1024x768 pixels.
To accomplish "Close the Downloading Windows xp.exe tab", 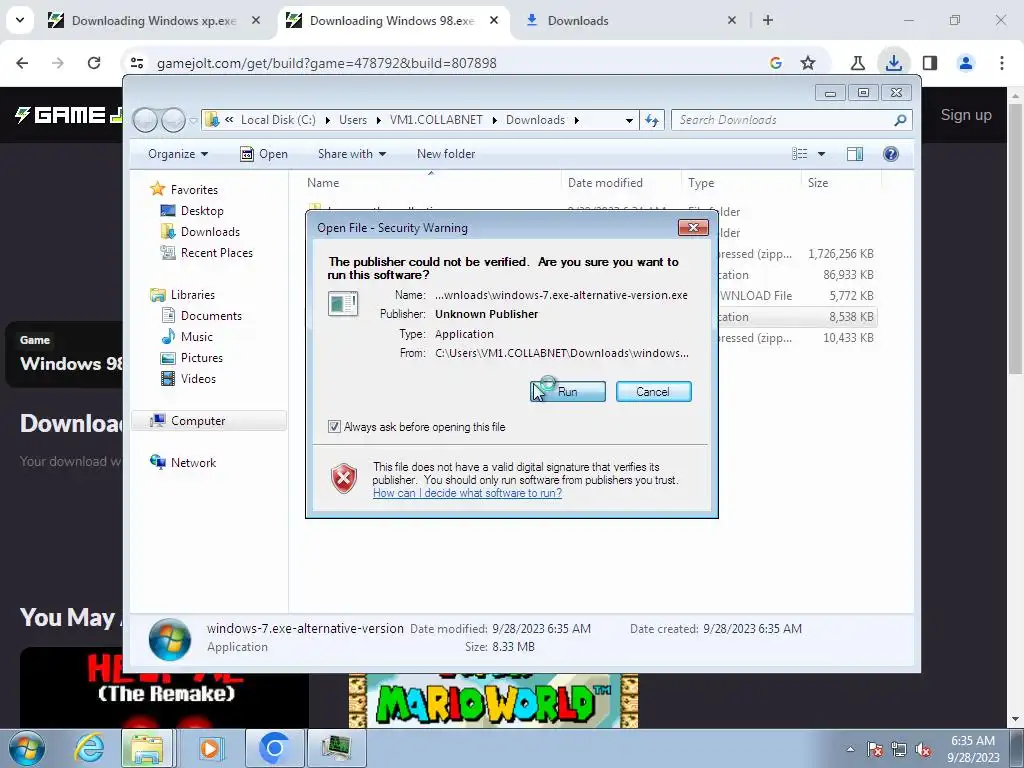I will [x=256, y=21].
